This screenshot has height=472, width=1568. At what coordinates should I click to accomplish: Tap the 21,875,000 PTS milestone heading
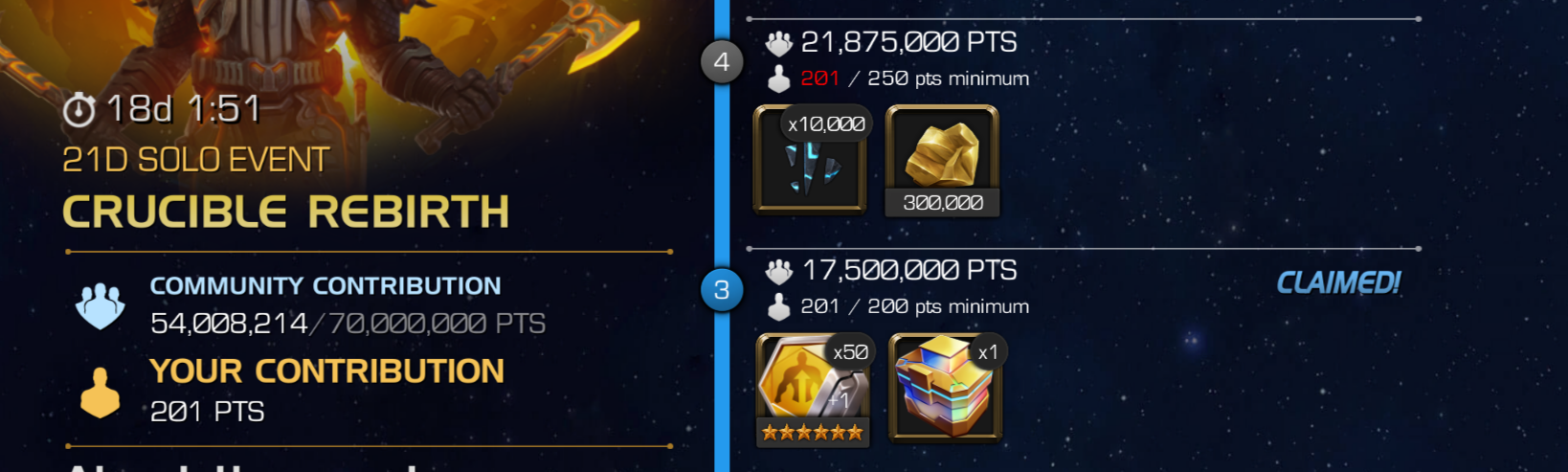(x=908, y=42)
